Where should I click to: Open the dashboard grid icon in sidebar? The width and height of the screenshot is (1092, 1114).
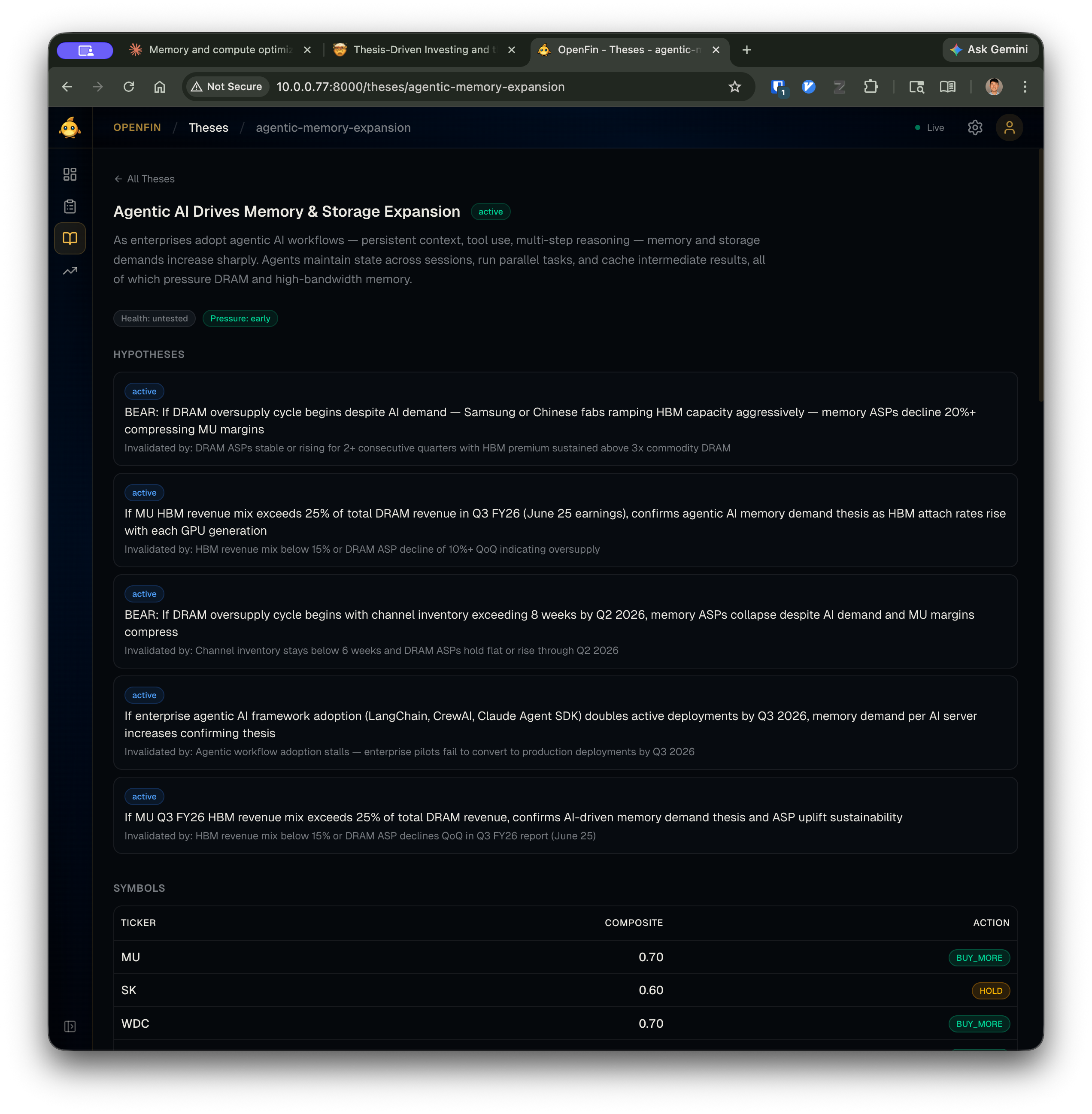tap(70, 174)
